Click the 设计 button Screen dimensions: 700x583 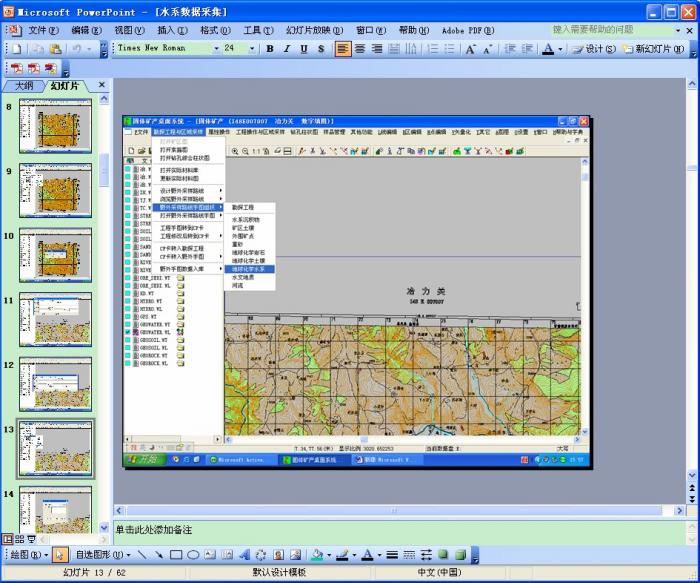[594, 48]
